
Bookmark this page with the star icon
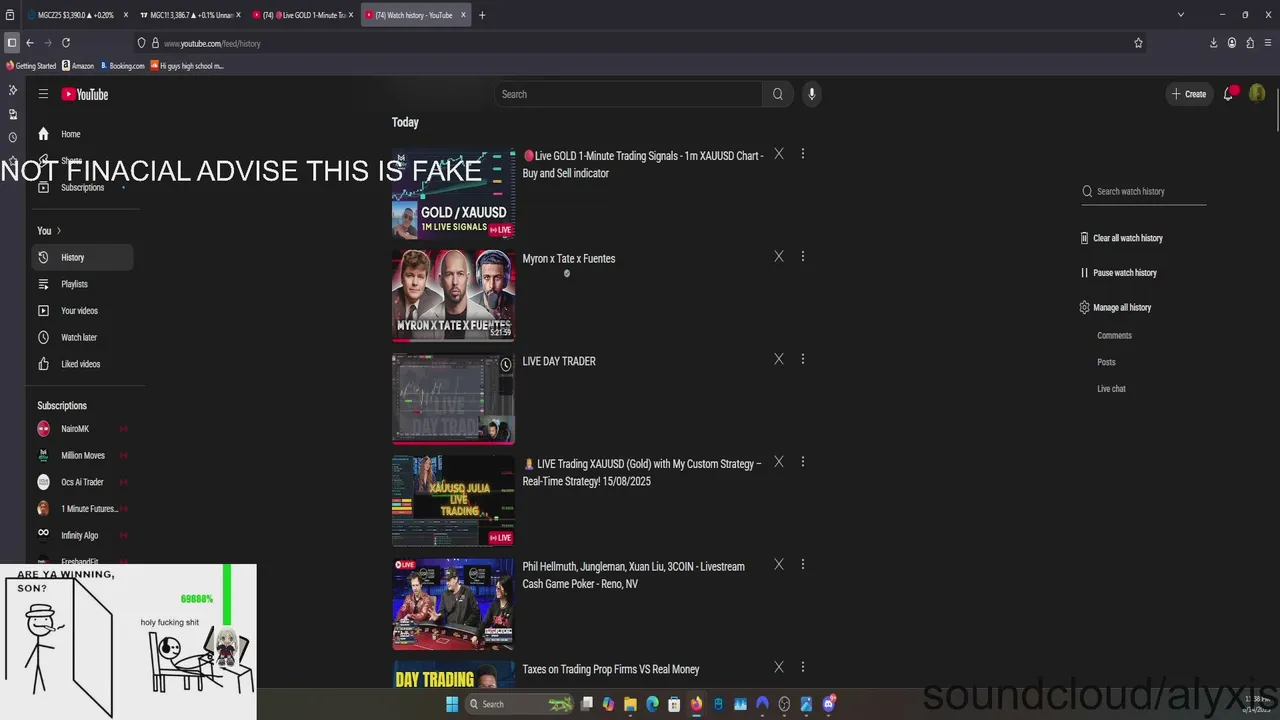pyautogui.click(x=1138, y=43)
